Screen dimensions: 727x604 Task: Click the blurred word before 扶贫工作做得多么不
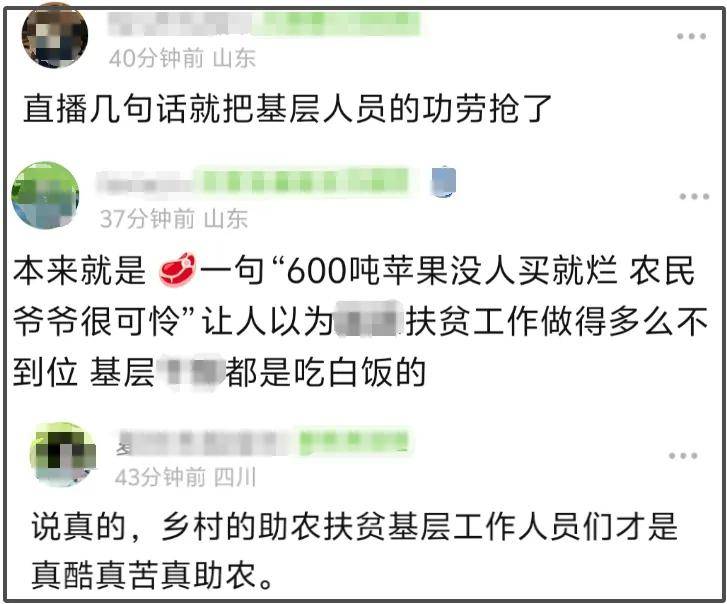pyautogui.click(x=368, y=321)
